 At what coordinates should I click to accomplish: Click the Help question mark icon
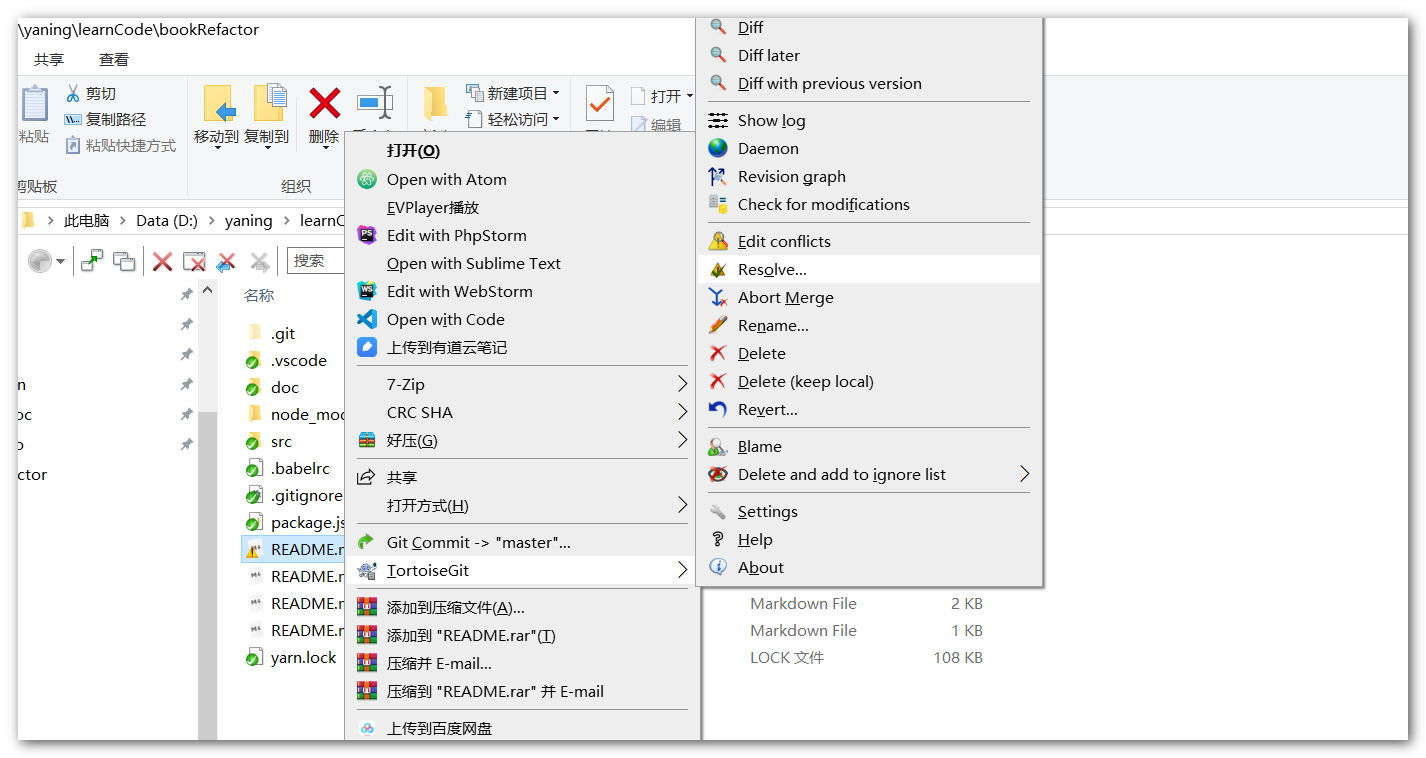(718, 539)
